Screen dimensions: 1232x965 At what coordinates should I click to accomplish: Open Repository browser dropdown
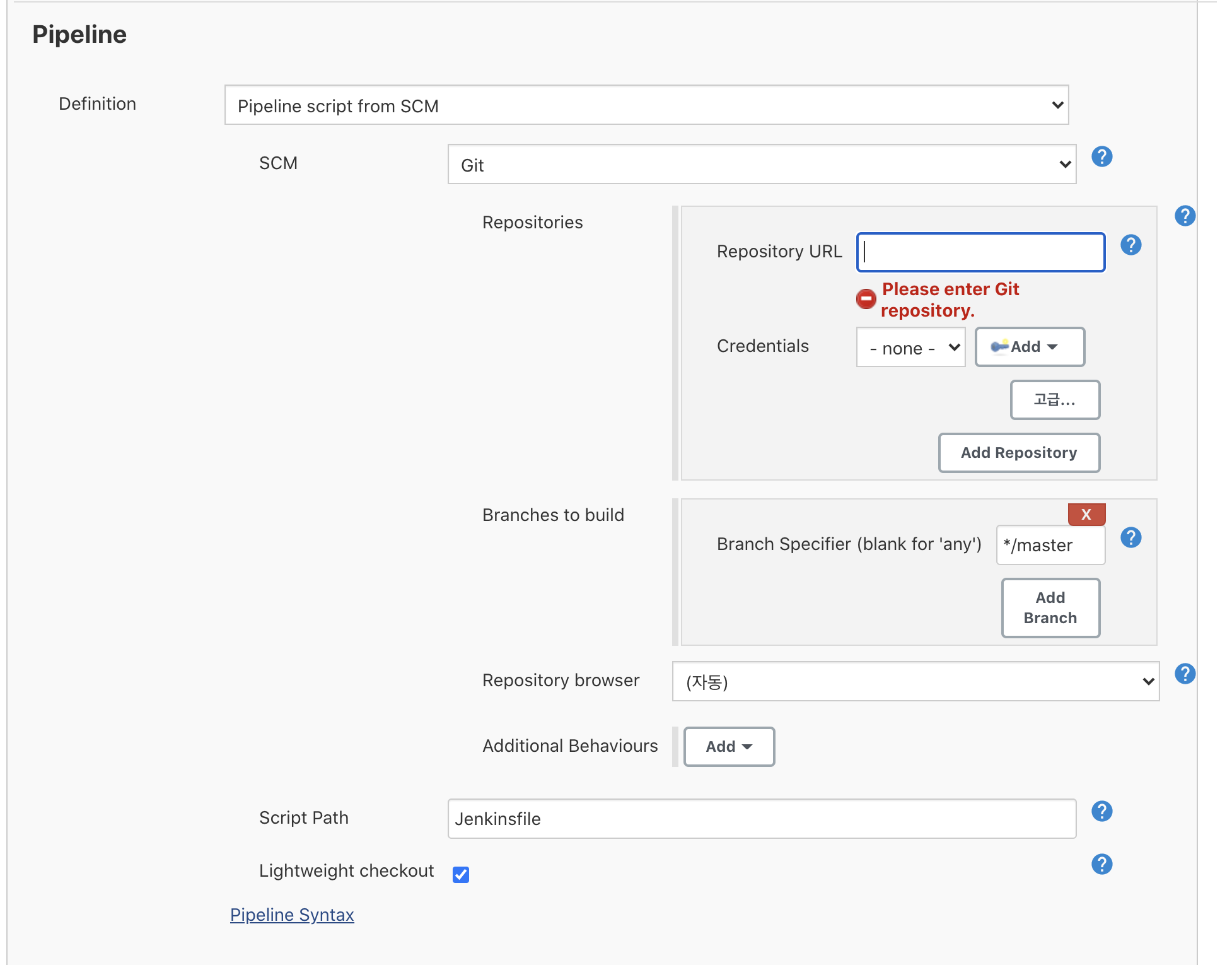pyautogui.click(x=915, y=681)
